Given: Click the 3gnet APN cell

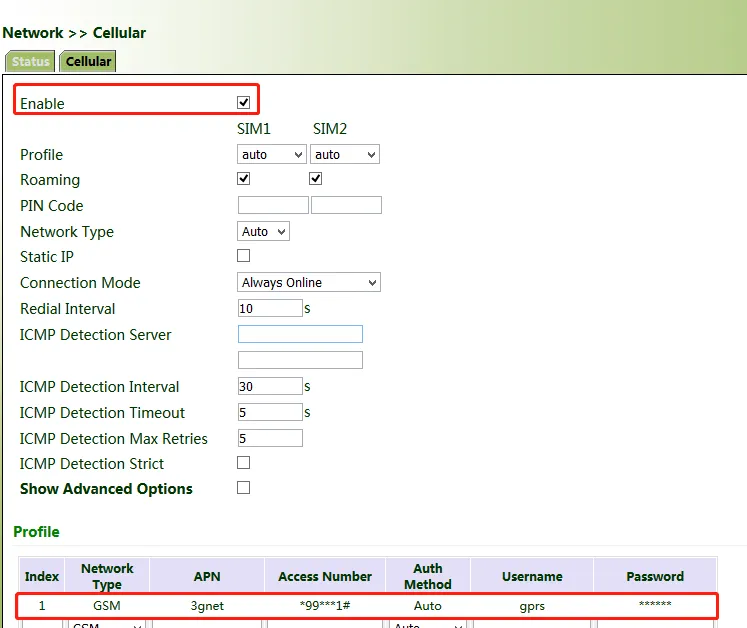Looking at the screenshot, I should (207, 606).
